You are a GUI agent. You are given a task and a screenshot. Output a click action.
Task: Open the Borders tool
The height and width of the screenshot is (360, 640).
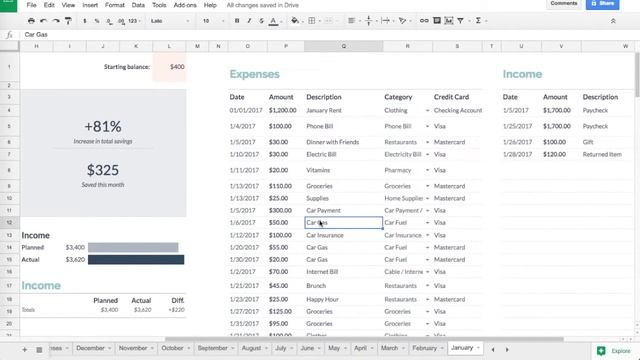tap(312, 20)
